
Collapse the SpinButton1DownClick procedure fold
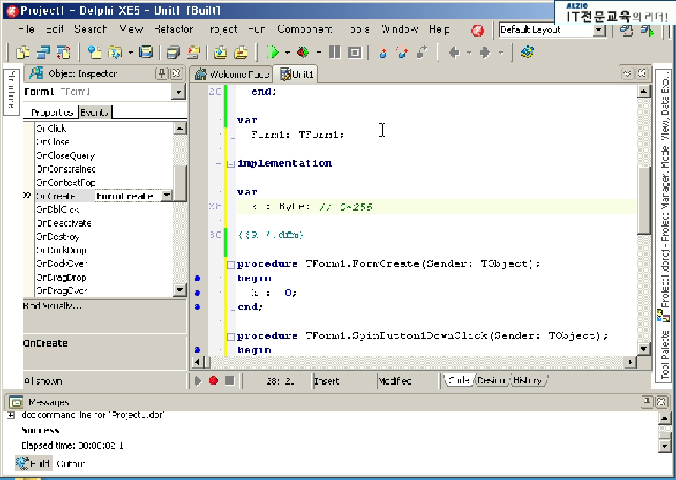tap(231, 336)
